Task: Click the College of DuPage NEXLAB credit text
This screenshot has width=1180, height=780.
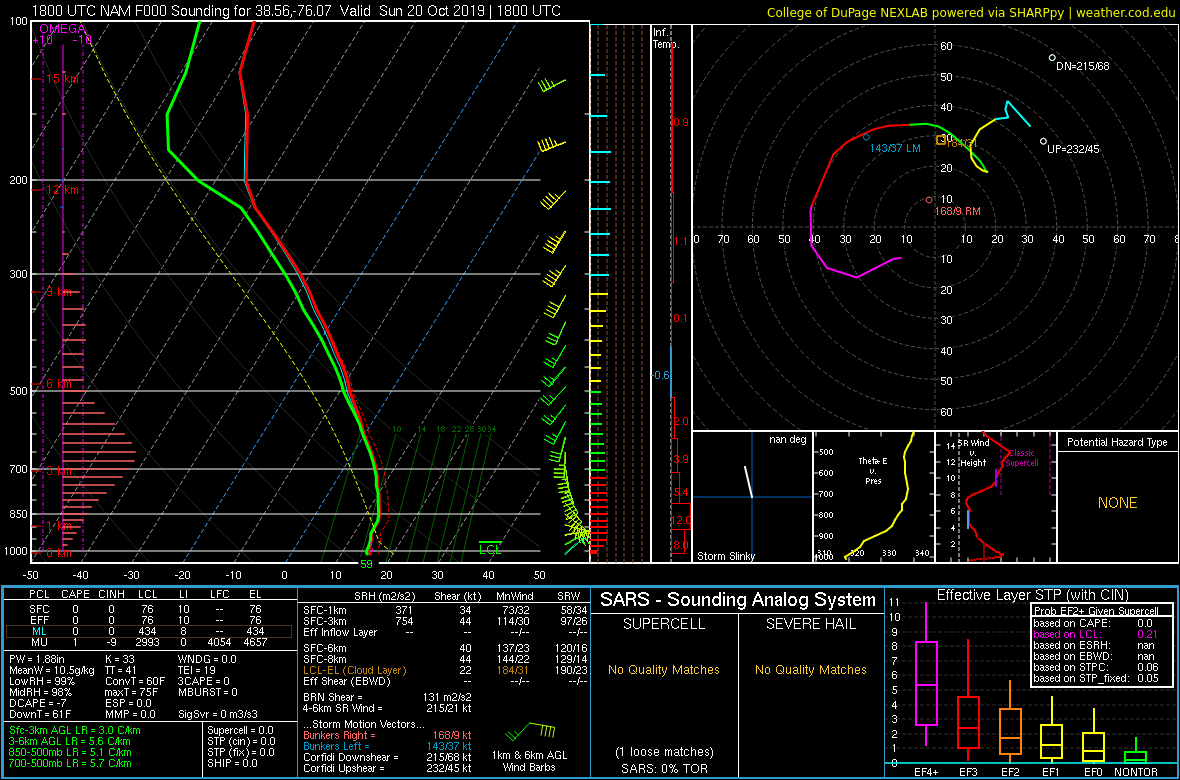Action: (x=972, y=12)
